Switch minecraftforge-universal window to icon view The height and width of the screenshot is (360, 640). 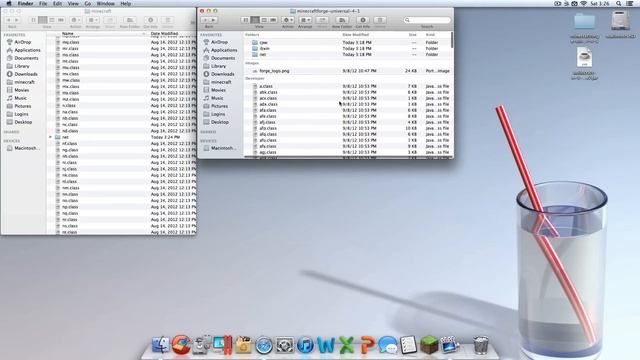coord(245,20)
